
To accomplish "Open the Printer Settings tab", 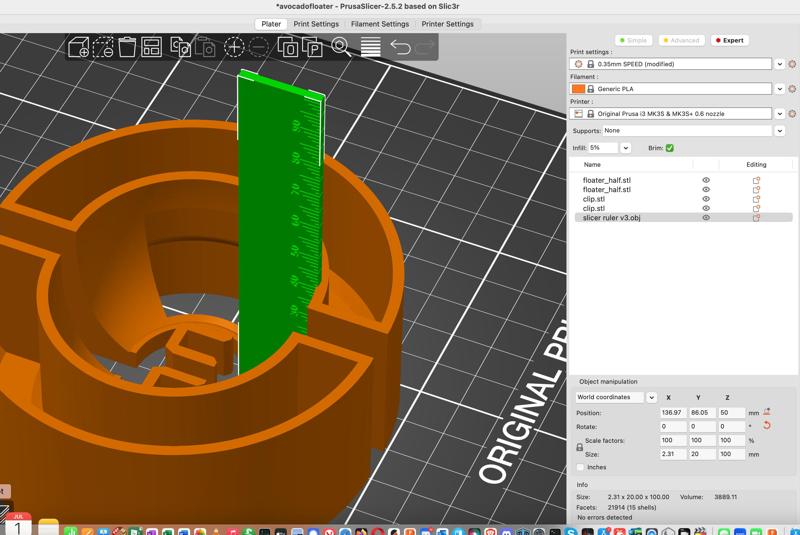I will click(x=447, y=24).
